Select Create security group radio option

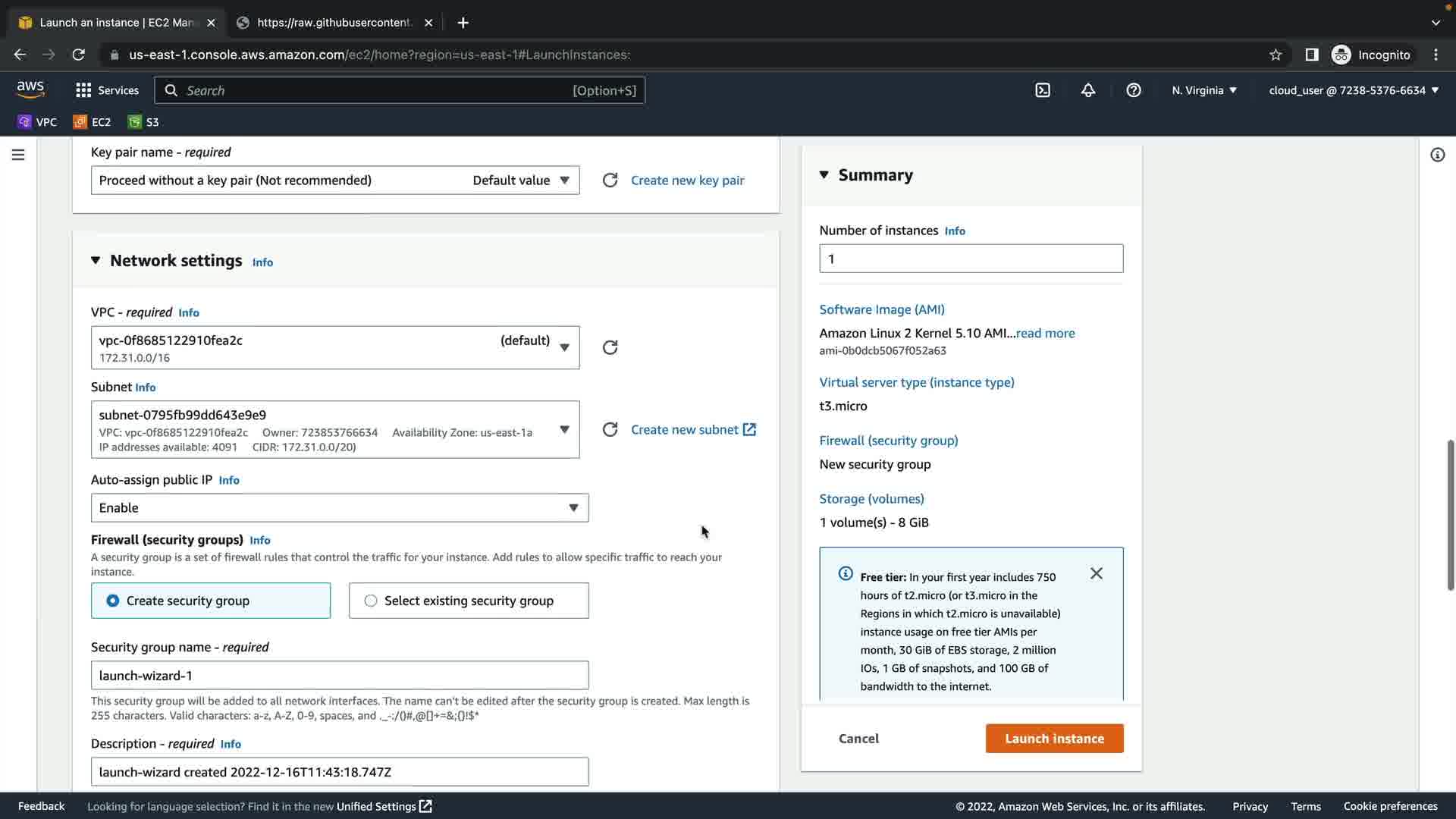113,601
